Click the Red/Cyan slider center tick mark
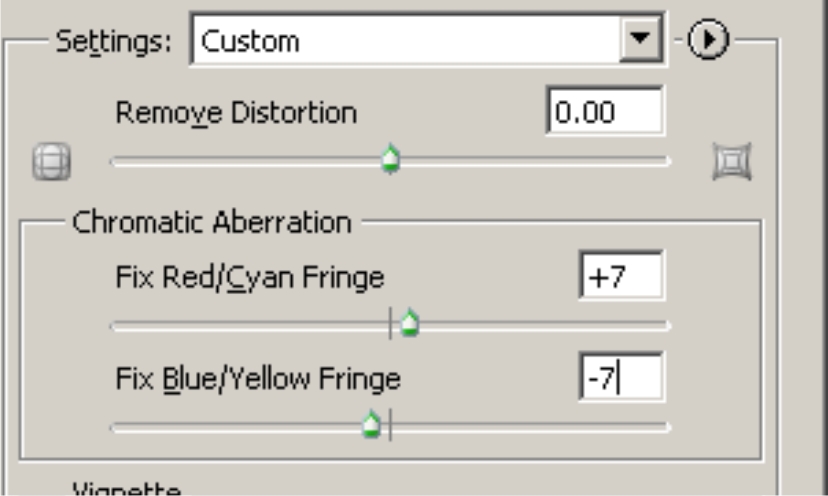Screen dimensions: 828x496 point(391,323)
